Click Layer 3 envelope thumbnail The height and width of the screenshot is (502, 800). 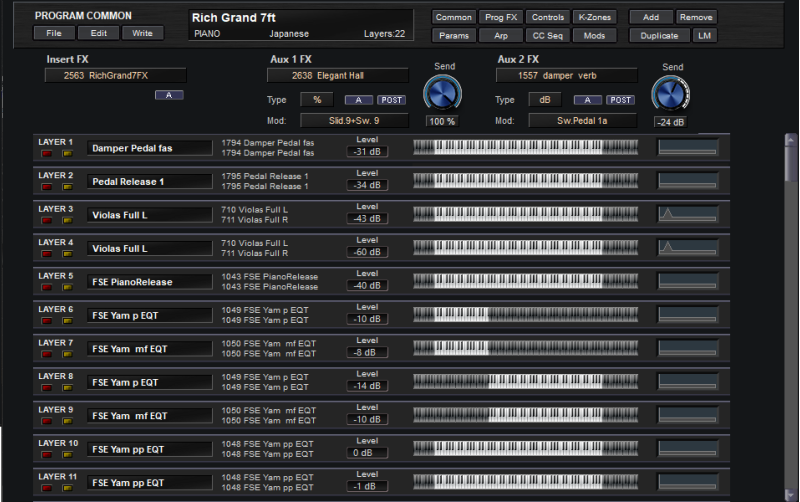(687, 214)
